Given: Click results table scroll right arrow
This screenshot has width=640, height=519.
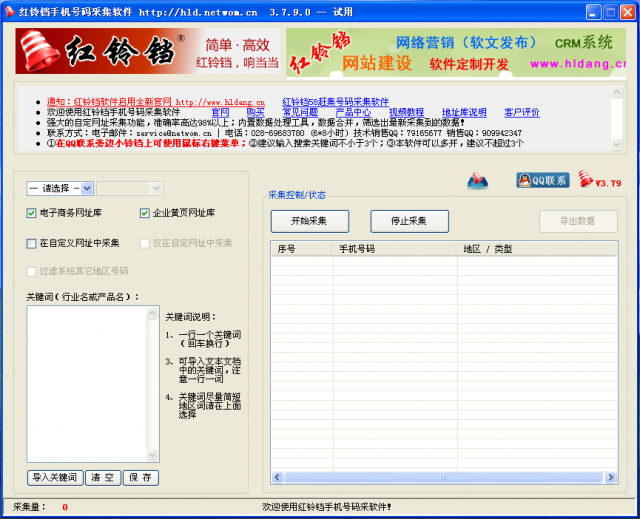Looking at the screenshot, I should [611, 477].
